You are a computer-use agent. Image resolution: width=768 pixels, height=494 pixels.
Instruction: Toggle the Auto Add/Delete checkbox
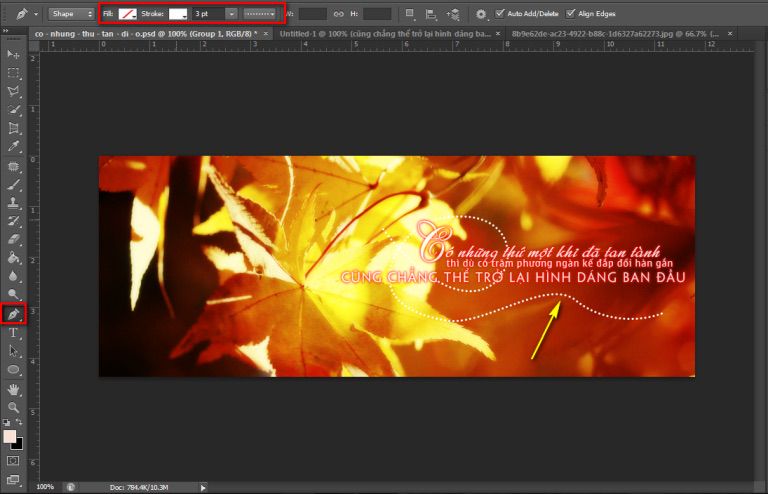click(x=500, y=14)
